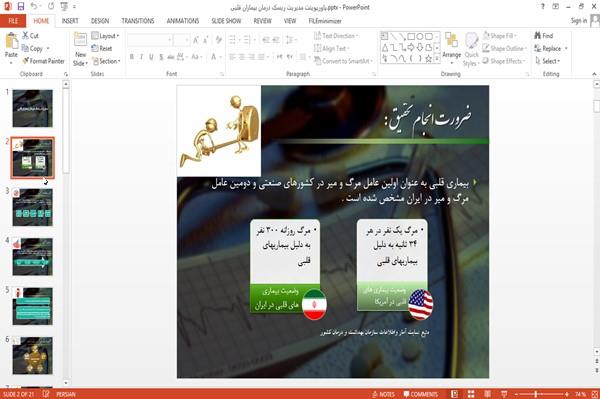
Task: Switch to the ANIMATIONS tab
Action: 183,21
